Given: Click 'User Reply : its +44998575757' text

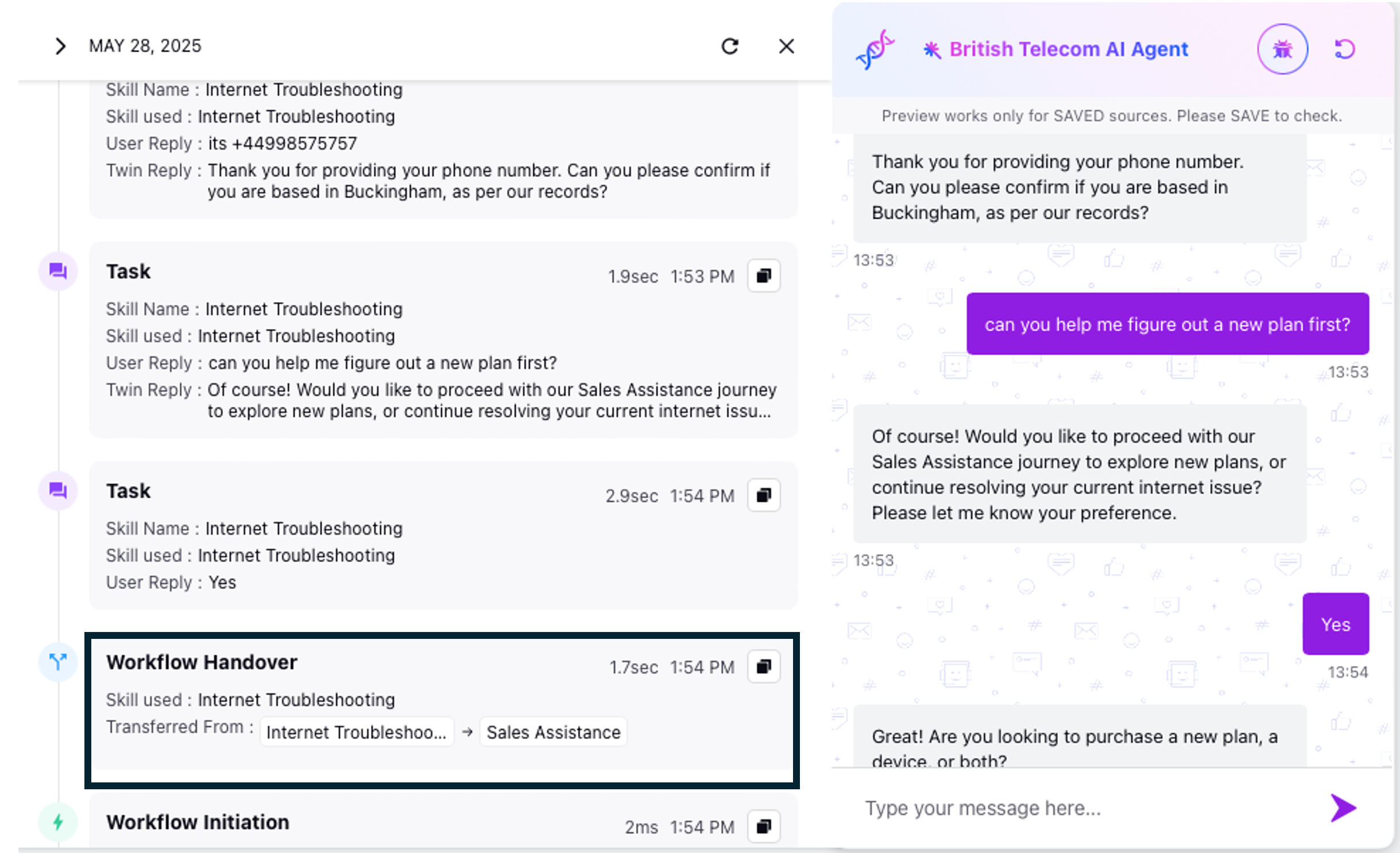Looking at the screenshot, I should [231, 144].
